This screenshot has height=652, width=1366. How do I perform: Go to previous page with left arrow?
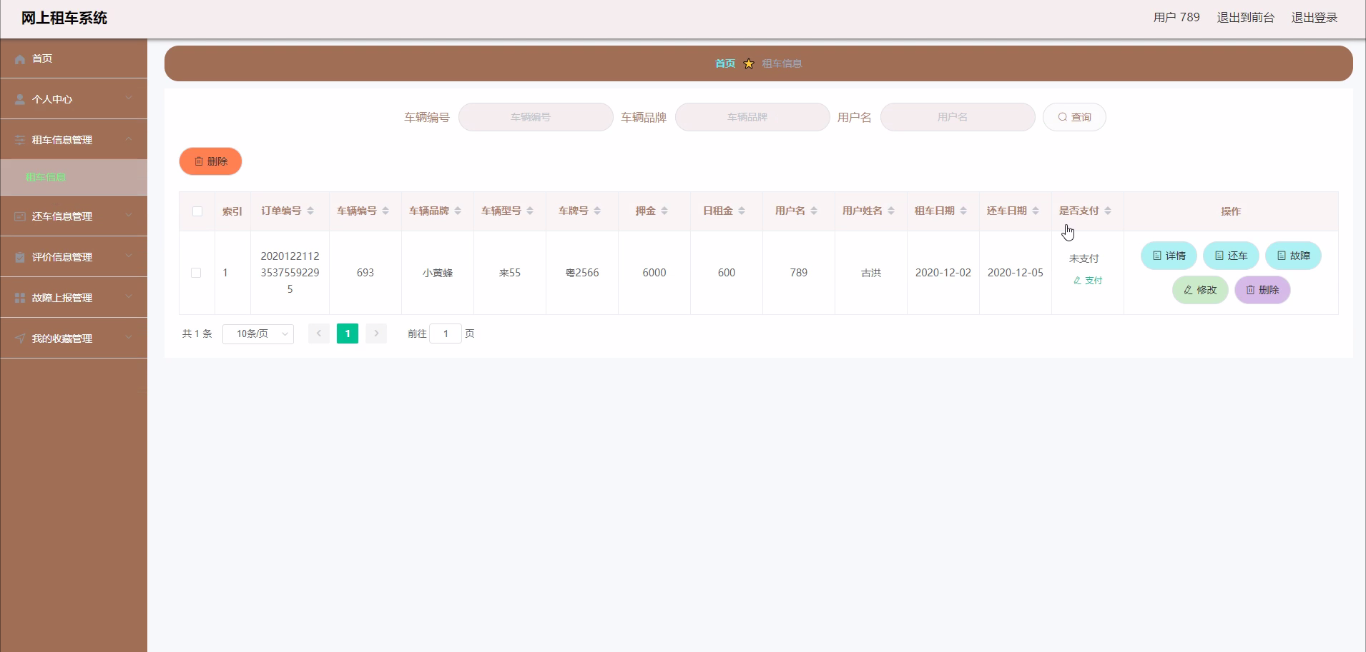(x=319, y=334)
